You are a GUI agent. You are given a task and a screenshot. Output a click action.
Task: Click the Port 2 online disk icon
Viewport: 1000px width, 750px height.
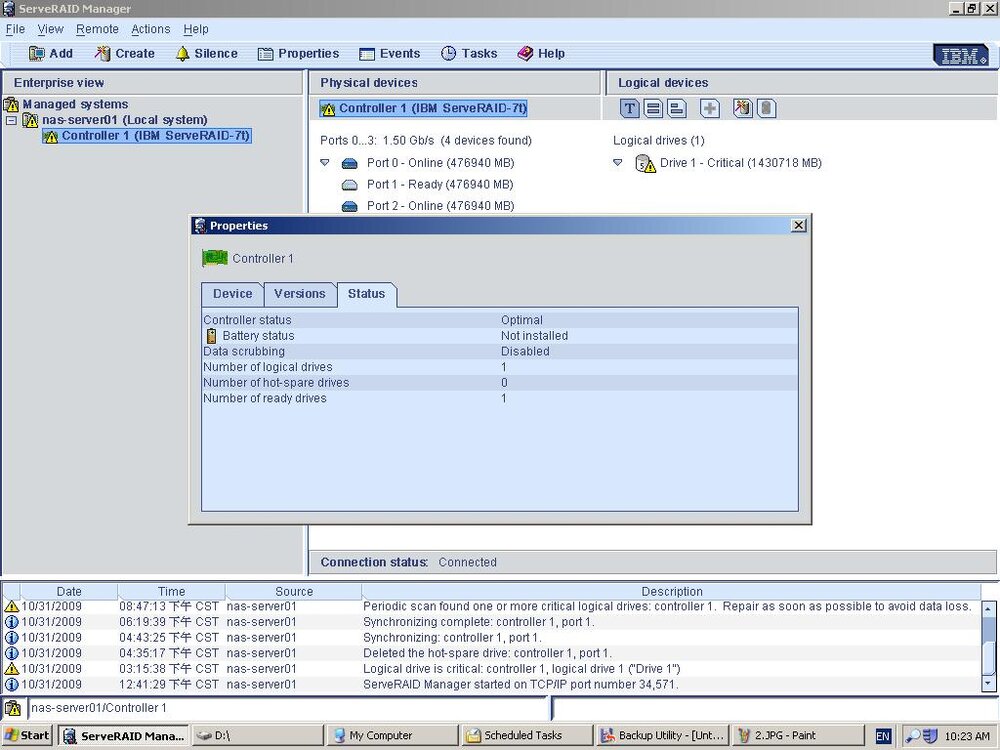coord(349,206)
